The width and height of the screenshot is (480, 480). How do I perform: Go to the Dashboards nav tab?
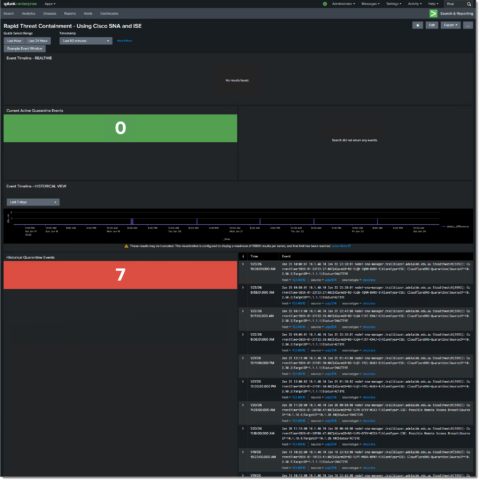click(x=109, y=14)
